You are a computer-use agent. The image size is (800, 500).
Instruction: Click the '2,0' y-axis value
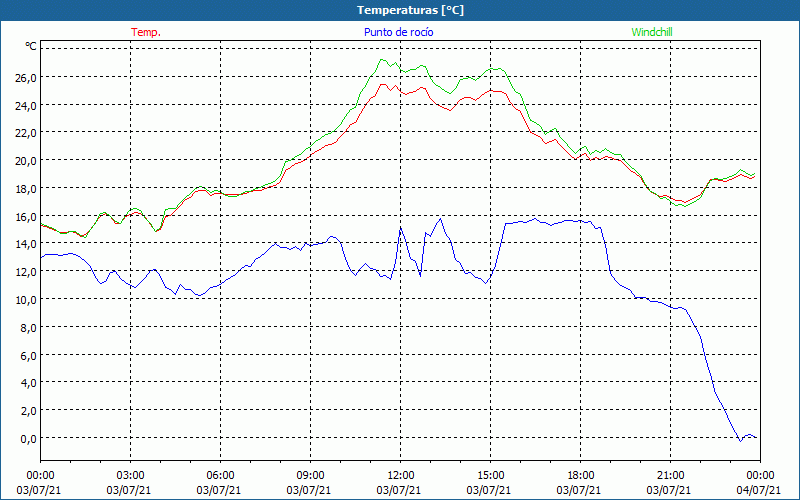(x=28, y=411)
